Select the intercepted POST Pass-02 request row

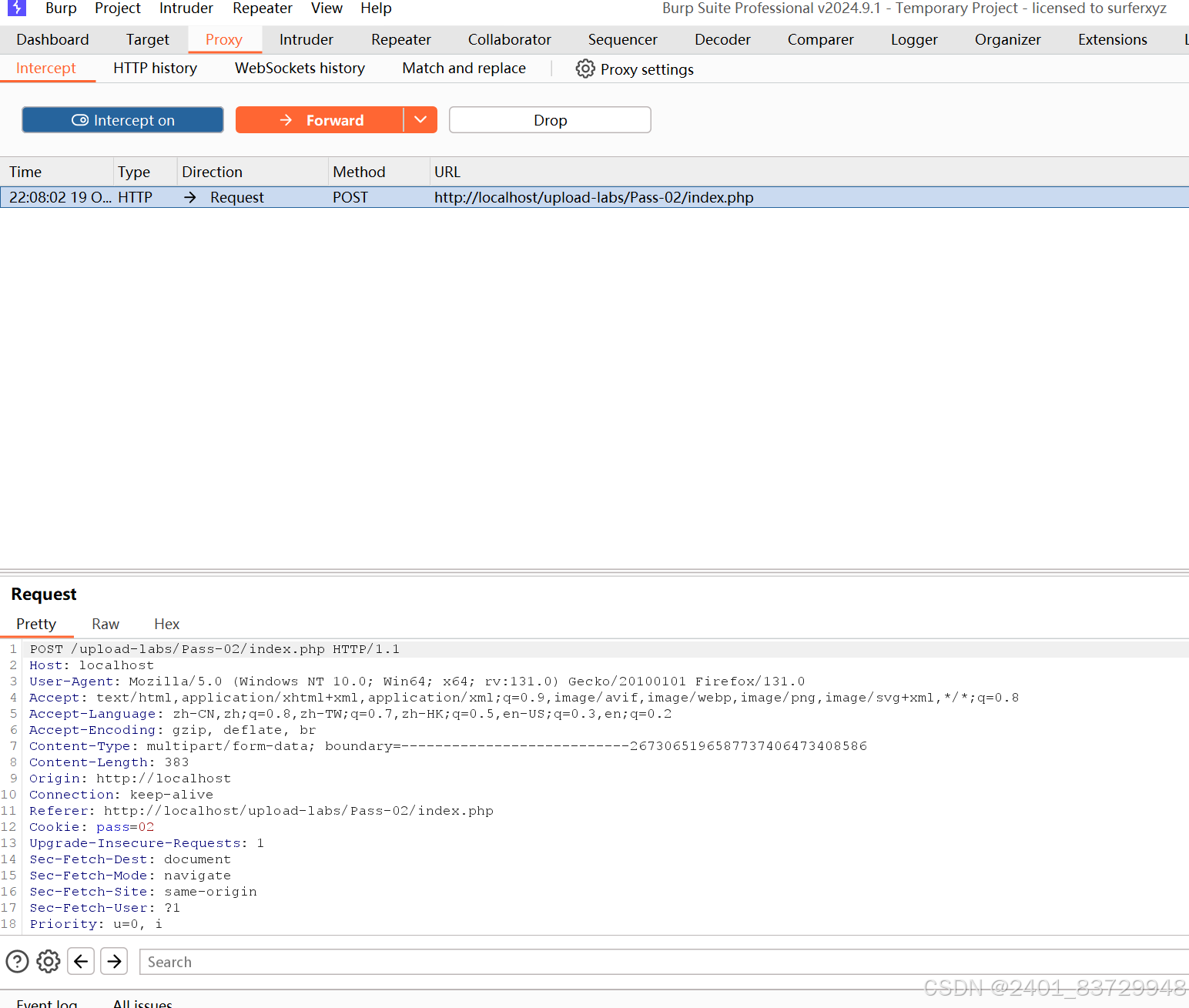pos(594,197)
